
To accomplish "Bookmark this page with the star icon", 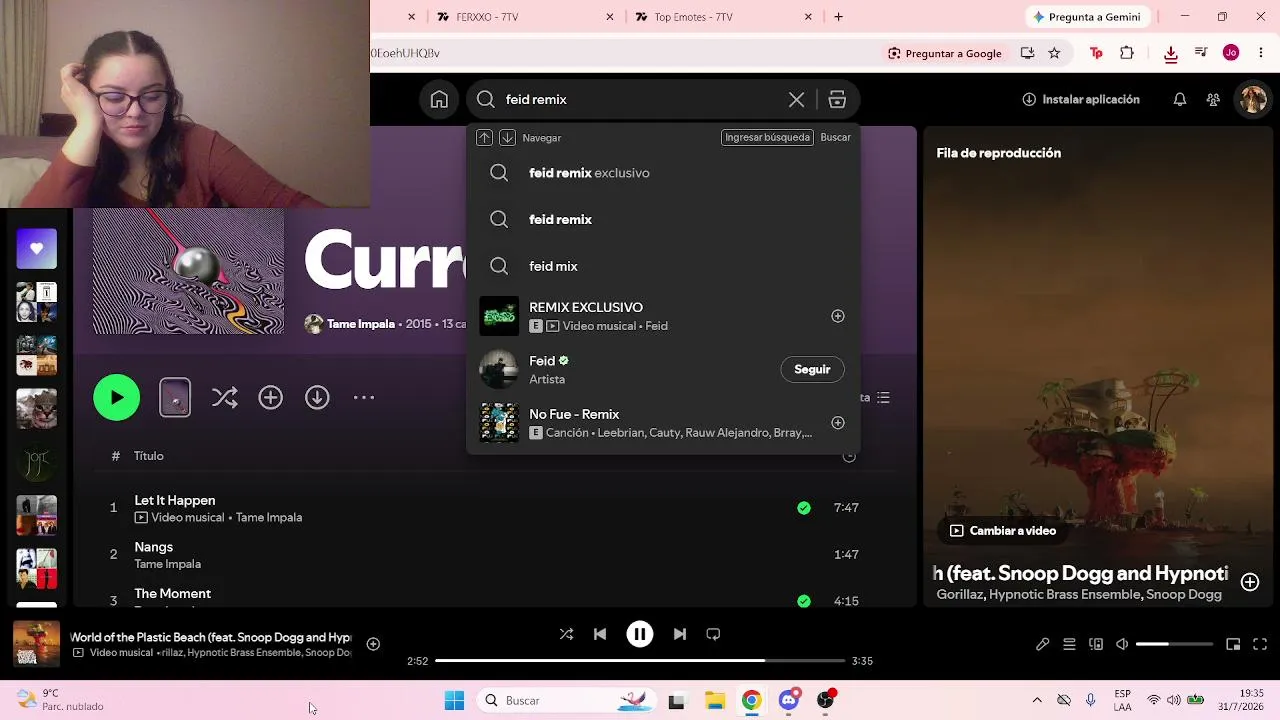I will (x=1054, y=53).
